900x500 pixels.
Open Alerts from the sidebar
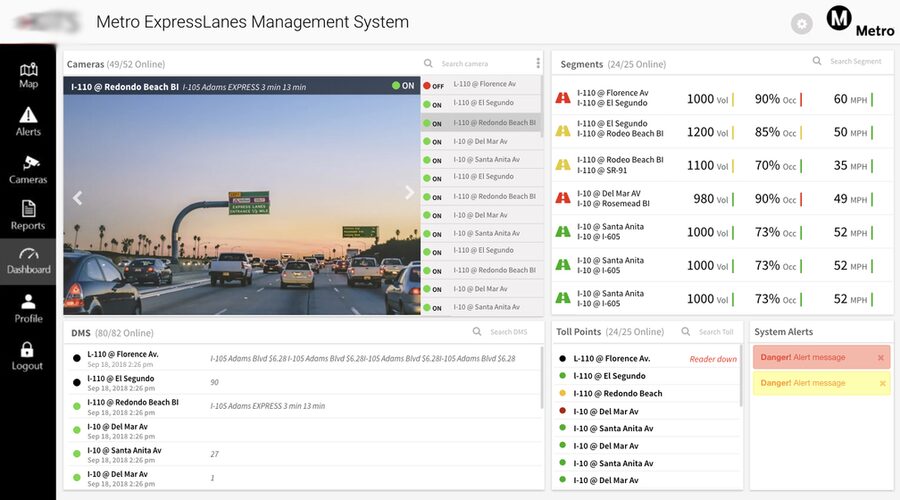[28, 122]
